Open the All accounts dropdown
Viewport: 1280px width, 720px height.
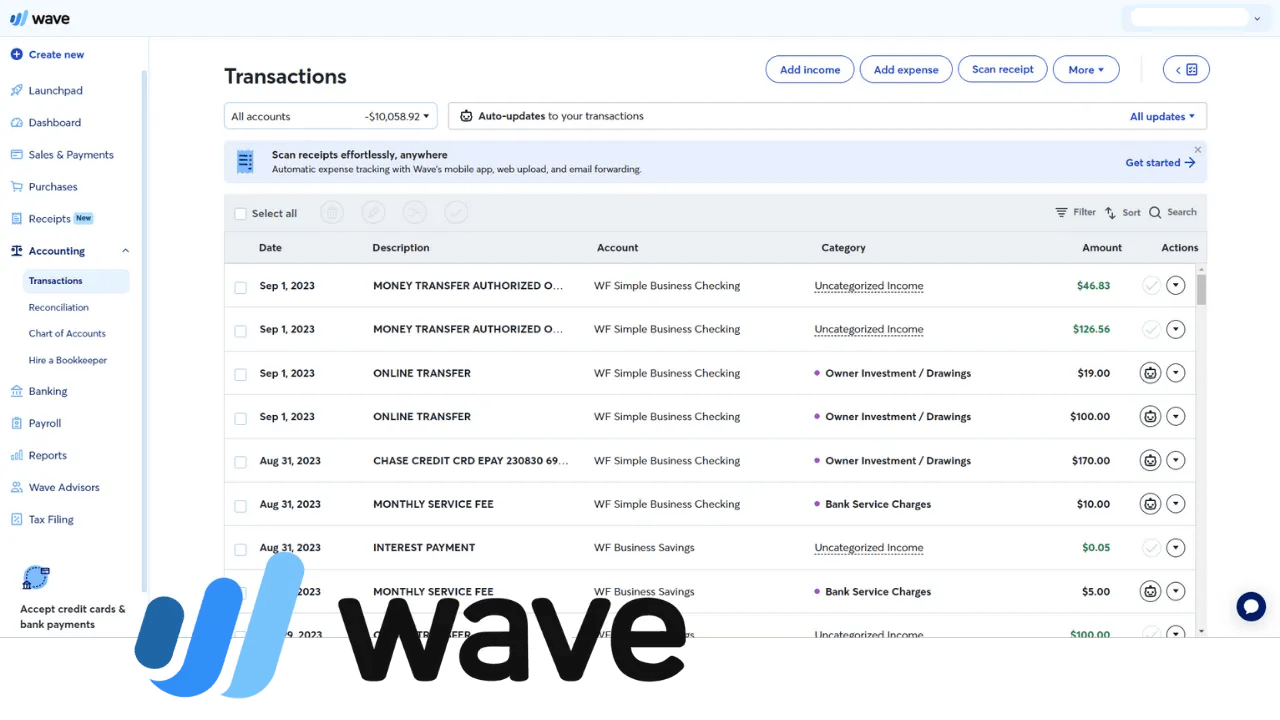click(x=331, y=116)
